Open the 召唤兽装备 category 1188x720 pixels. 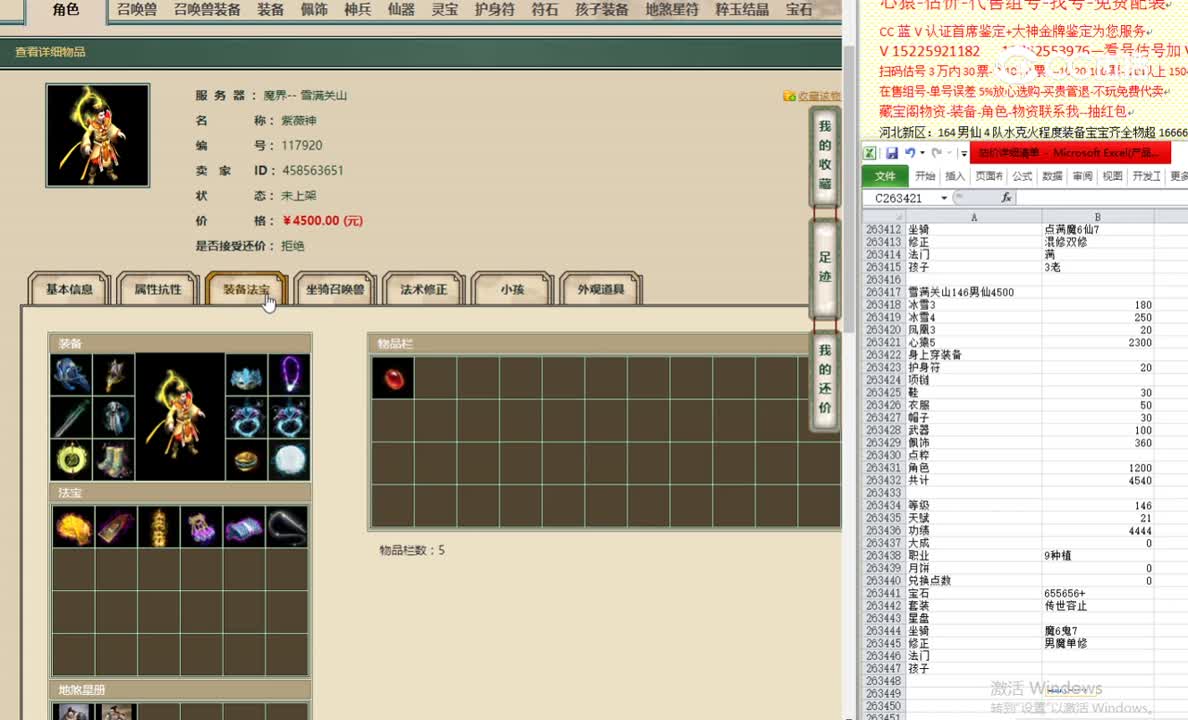pyautogui.click(x=207, y=10)
